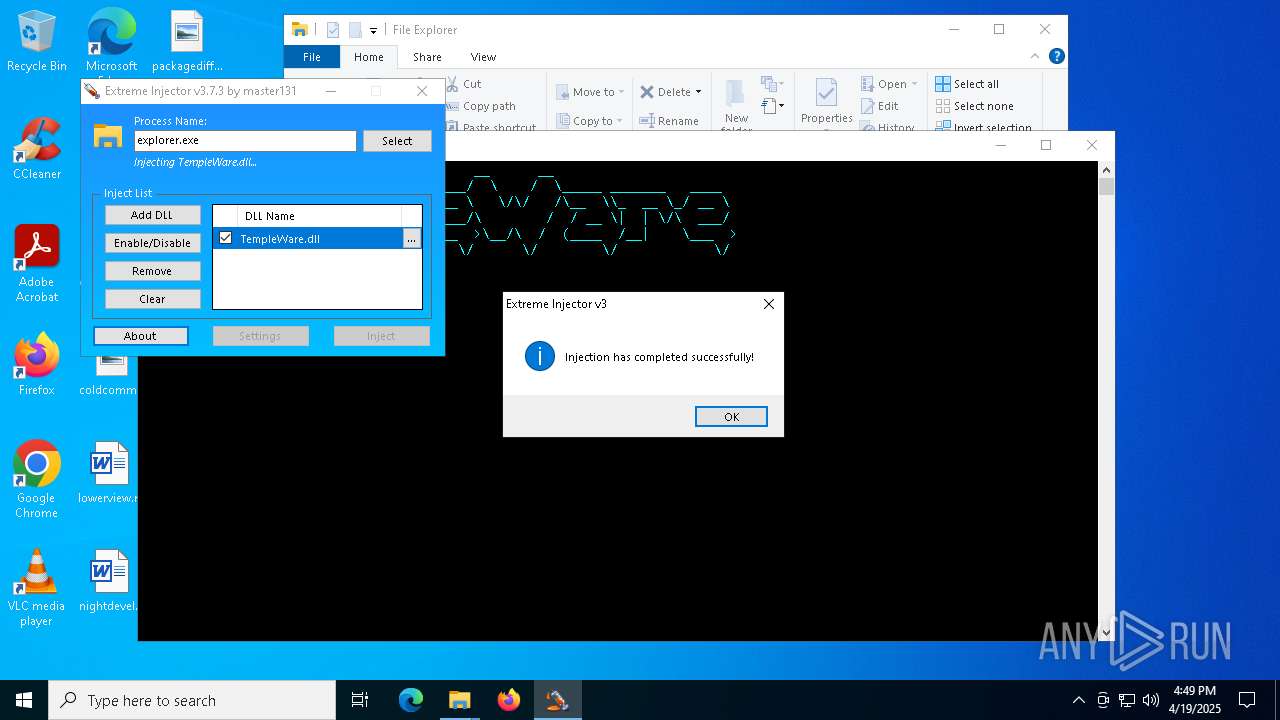Click Extreme Injector icon in taskbar
The width and height of the screenshot is (1280, 720).
click(x=557, y=700)
